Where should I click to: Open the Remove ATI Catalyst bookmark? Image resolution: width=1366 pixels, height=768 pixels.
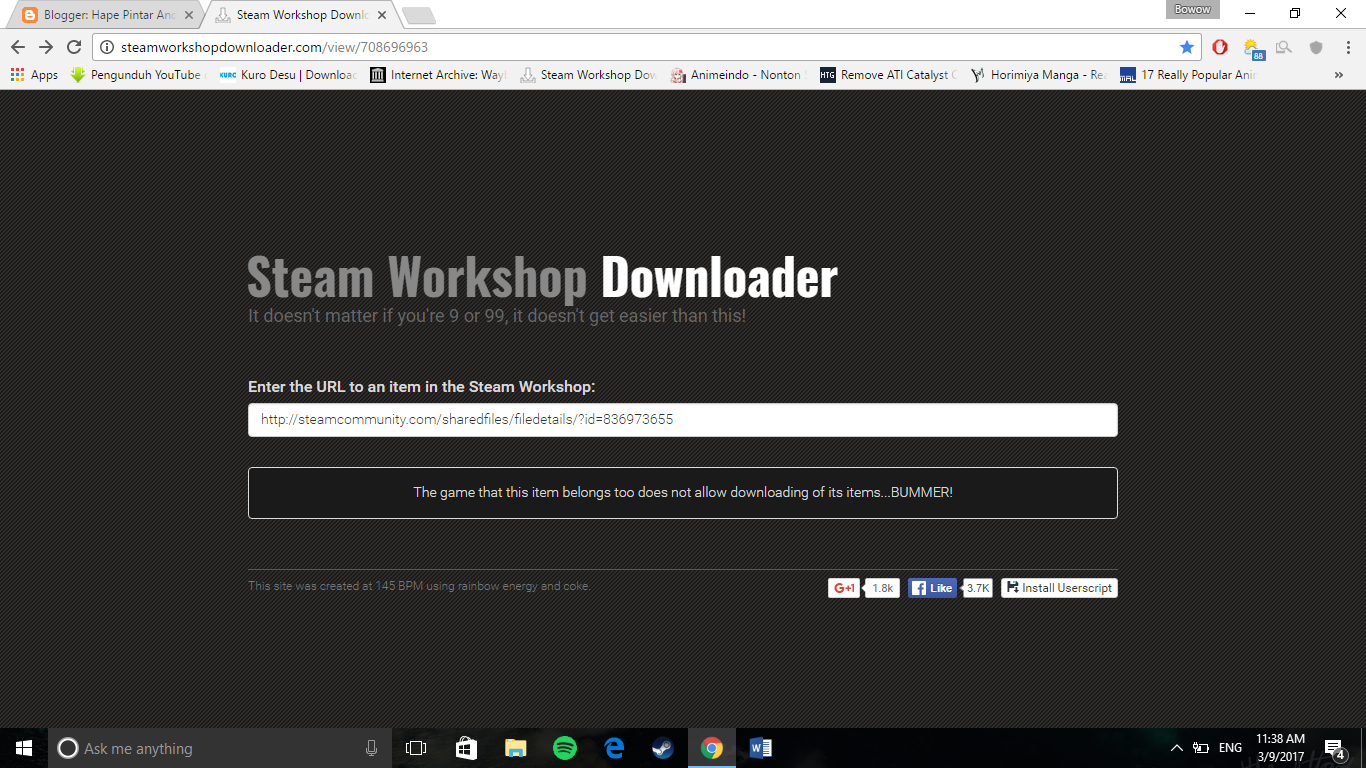888,74
